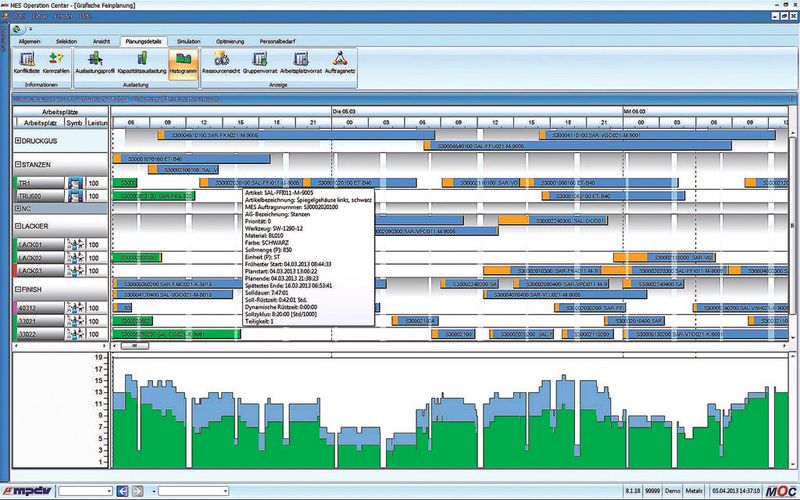This screenshot has width=800, height=500.
Task: Collapse the LACKIER group
Action: 18,226
